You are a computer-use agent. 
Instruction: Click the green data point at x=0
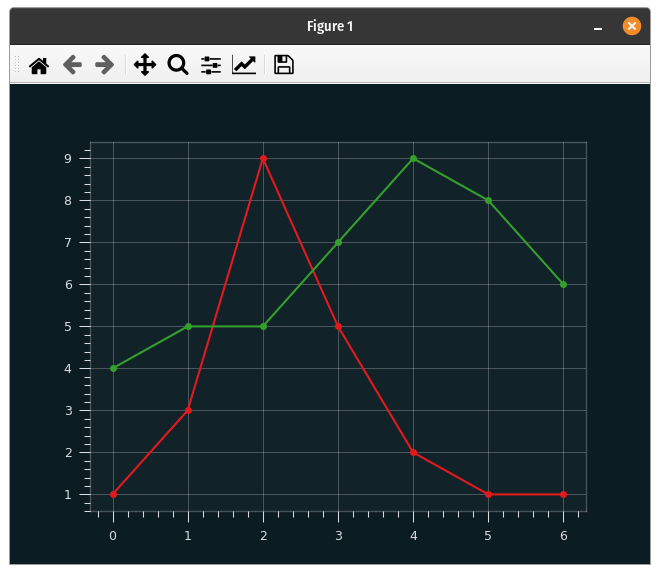coord(113,368)
